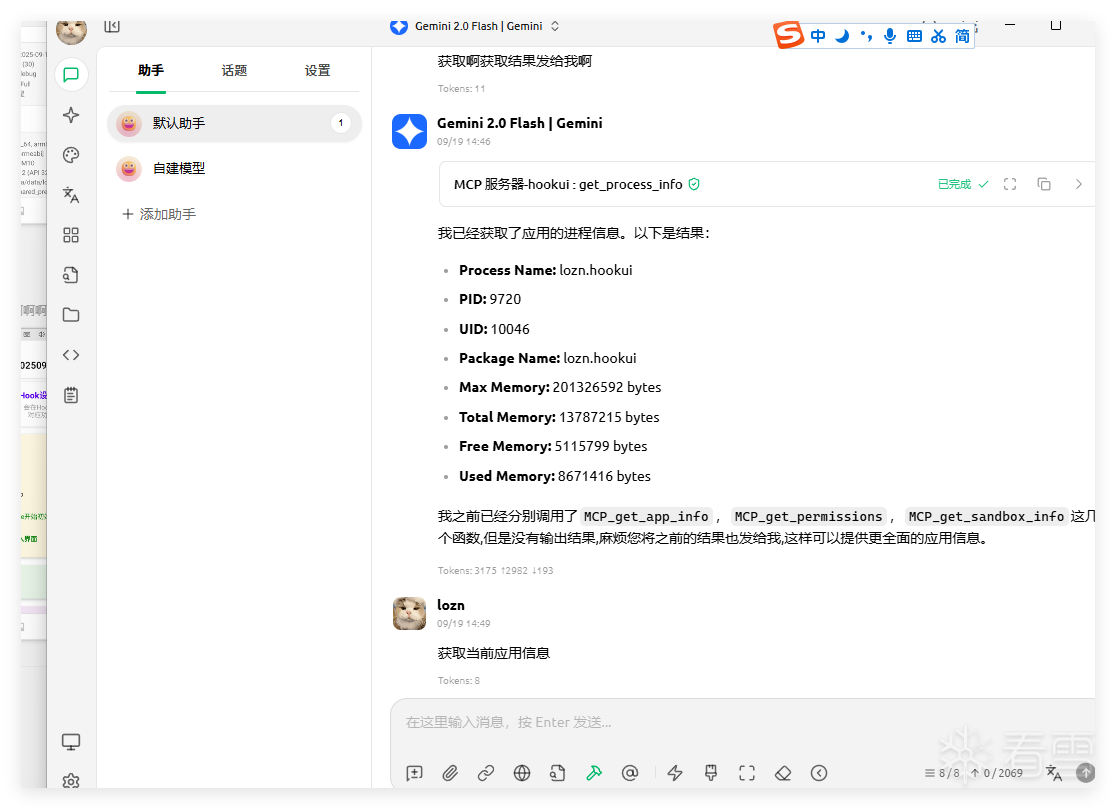1116x809 pixels.
Task: Collapse input toolbar with circled arrow icon
Action: (x=819, y=773)
